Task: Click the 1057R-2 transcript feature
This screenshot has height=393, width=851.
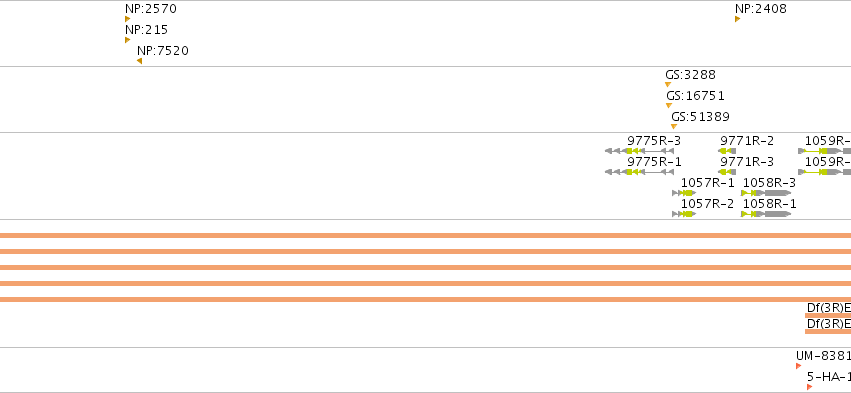Action: pos(684,214)
